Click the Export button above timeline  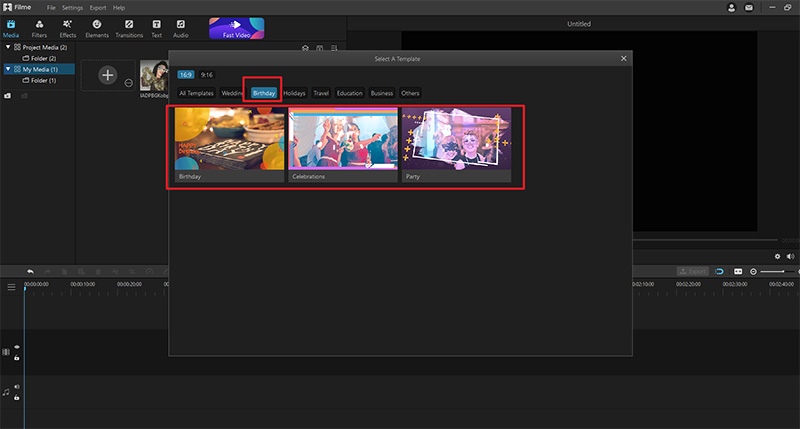point(692,271)
